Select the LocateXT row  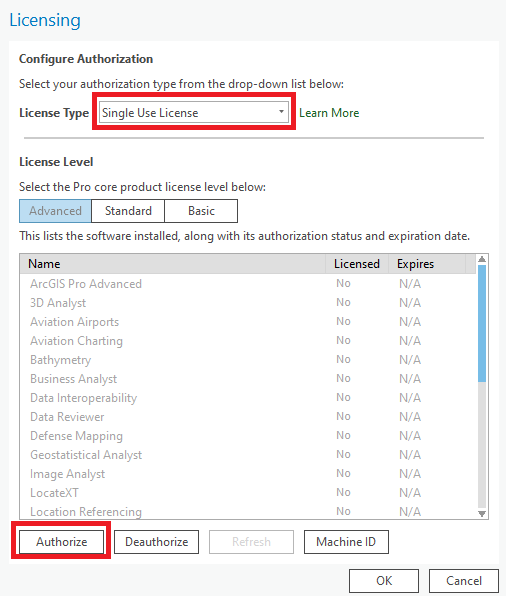(248, 493)
